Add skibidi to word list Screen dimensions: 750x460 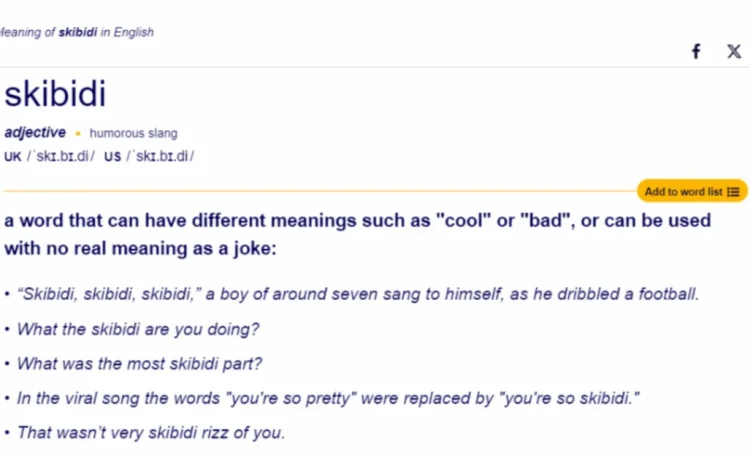click(x=692, y=191)
